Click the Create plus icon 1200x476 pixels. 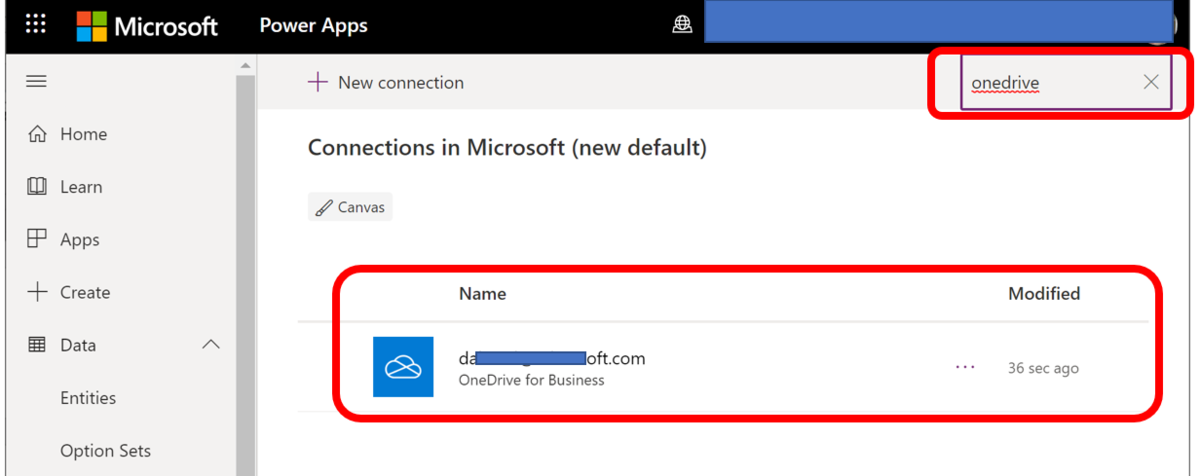pyautogui.click(x=37, y=292)
